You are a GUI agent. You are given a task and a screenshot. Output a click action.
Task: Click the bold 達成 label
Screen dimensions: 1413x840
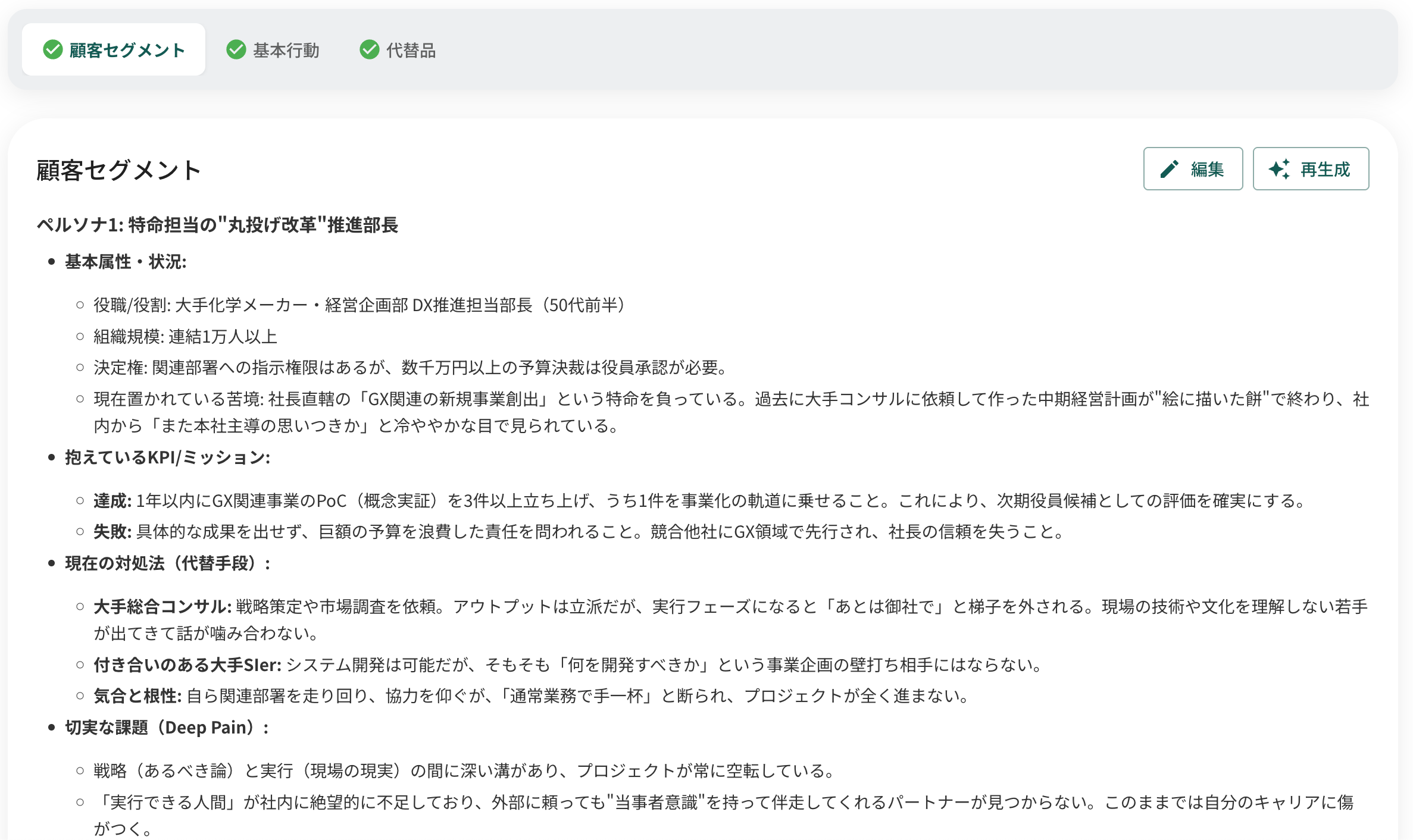tap(112, 501)
